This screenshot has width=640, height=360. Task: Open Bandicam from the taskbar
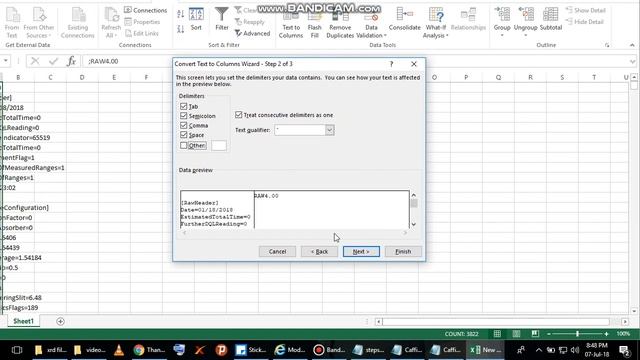tap(329, 350)
